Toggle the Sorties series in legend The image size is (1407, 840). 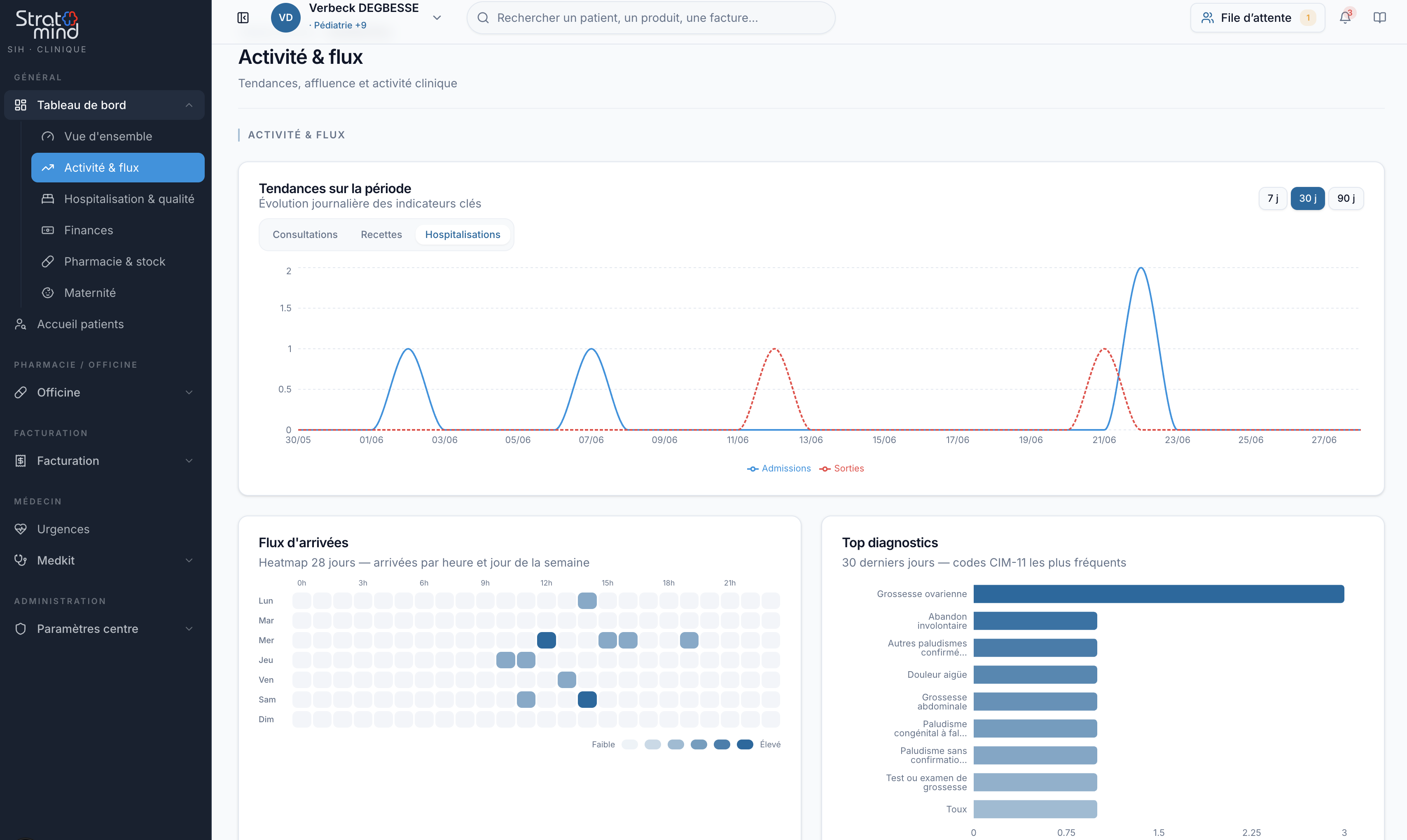pyautogui.click(x=842, y=468)
